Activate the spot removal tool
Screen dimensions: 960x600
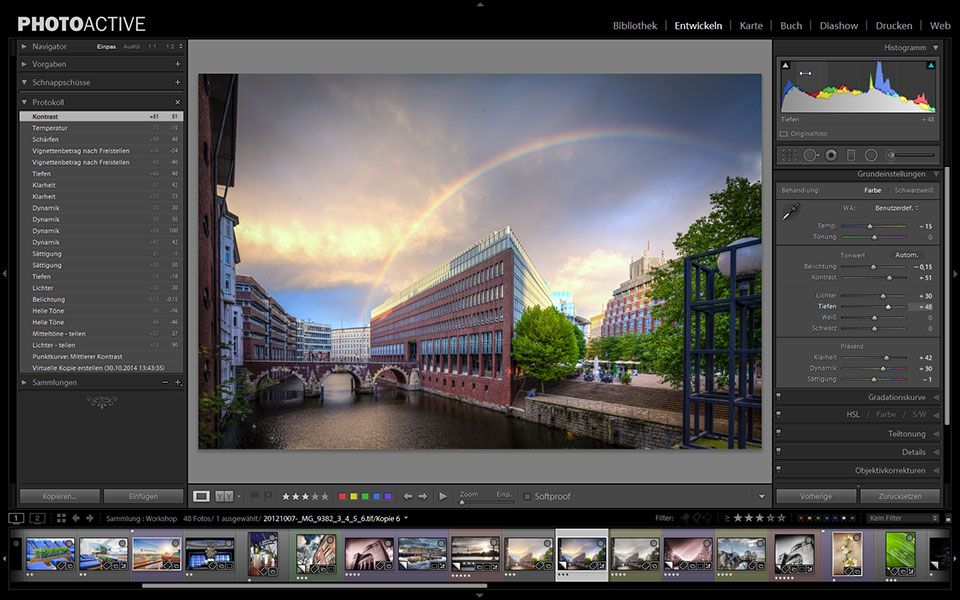[x=810, y=155]
